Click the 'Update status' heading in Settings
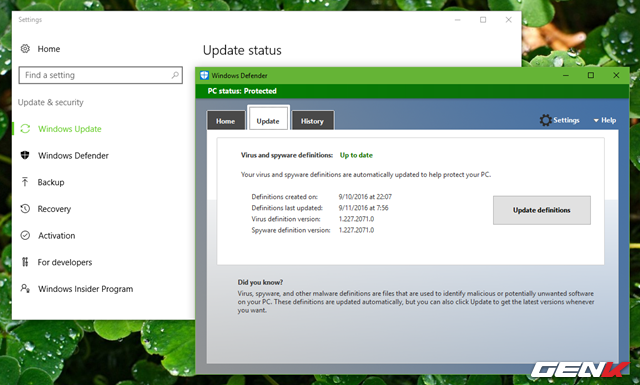640x385 pixels. [242, 50]
